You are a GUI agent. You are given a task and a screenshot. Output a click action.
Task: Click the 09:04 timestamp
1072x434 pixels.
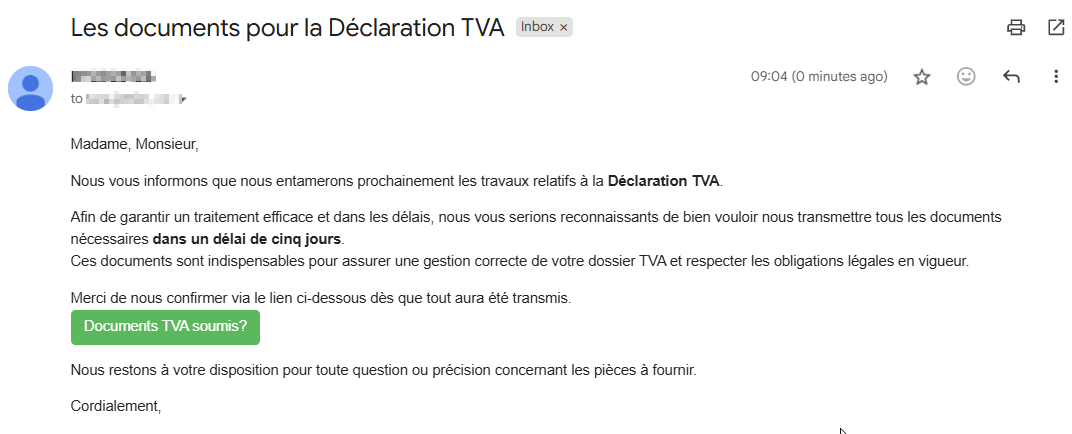pos(819,77)
